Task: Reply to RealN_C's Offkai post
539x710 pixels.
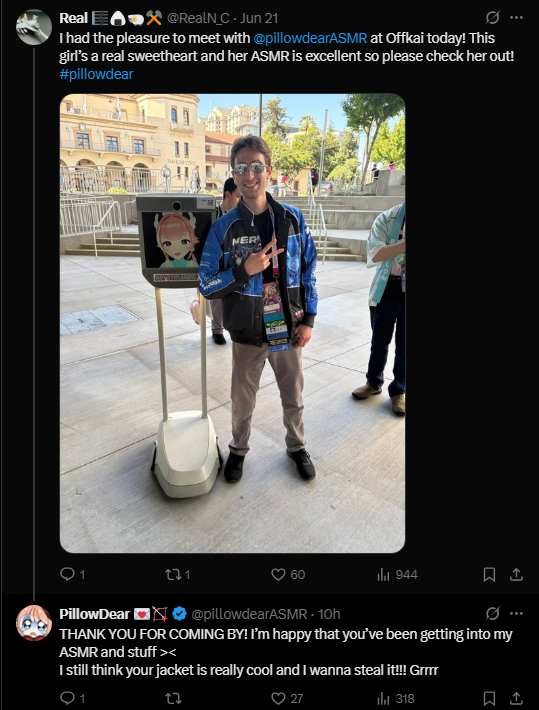Action: pos(72,575)
